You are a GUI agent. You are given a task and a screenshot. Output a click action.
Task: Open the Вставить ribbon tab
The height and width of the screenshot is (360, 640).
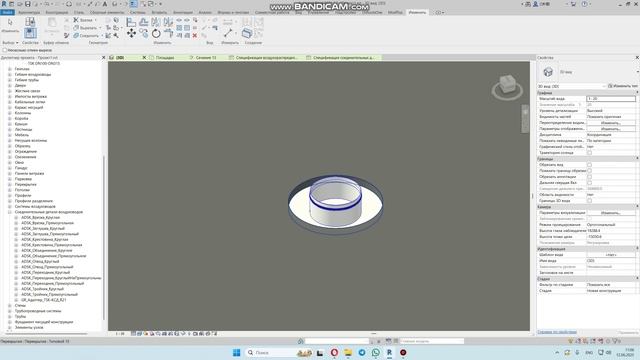coord(159,13)
